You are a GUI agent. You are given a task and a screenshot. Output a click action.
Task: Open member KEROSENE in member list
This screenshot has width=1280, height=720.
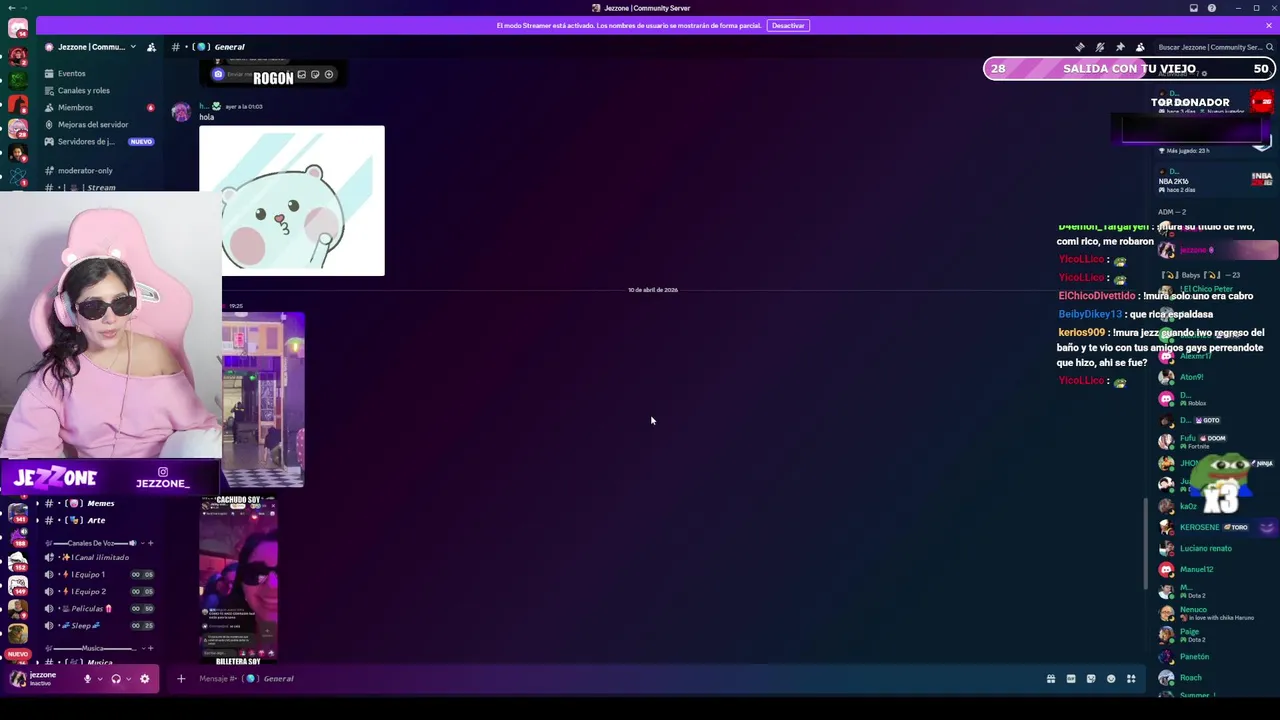coord(1215,527)
